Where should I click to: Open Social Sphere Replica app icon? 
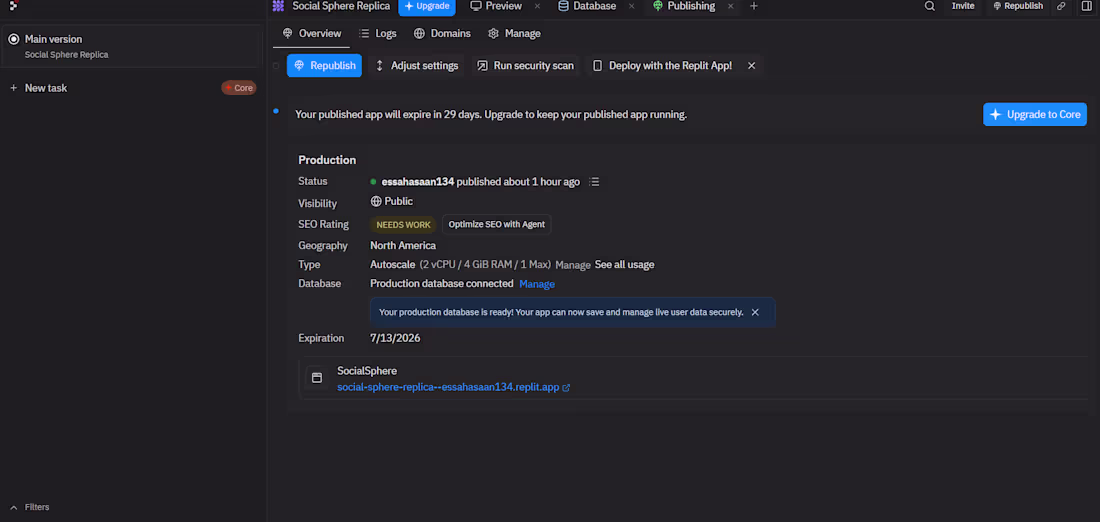(x=279, y=6)
